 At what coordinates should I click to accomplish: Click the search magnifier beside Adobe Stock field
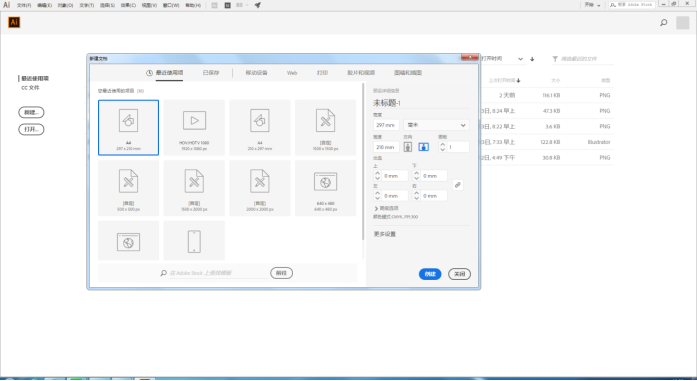(164, 273)
